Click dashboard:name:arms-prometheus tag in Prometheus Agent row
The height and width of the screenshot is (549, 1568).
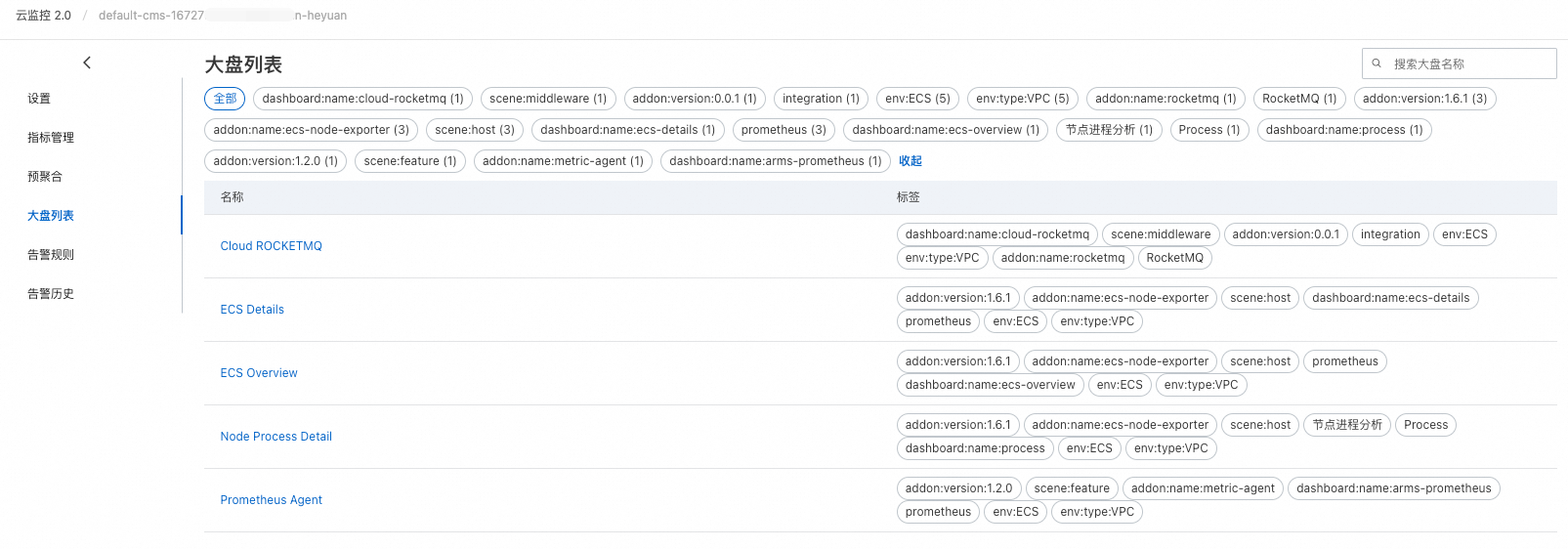(1394, 488)
